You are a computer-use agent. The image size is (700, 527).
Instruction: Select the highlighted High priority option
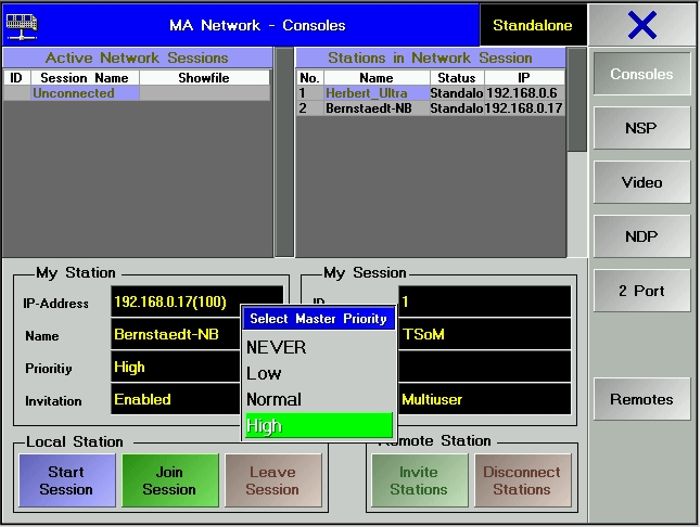click(x=318, y=425)
